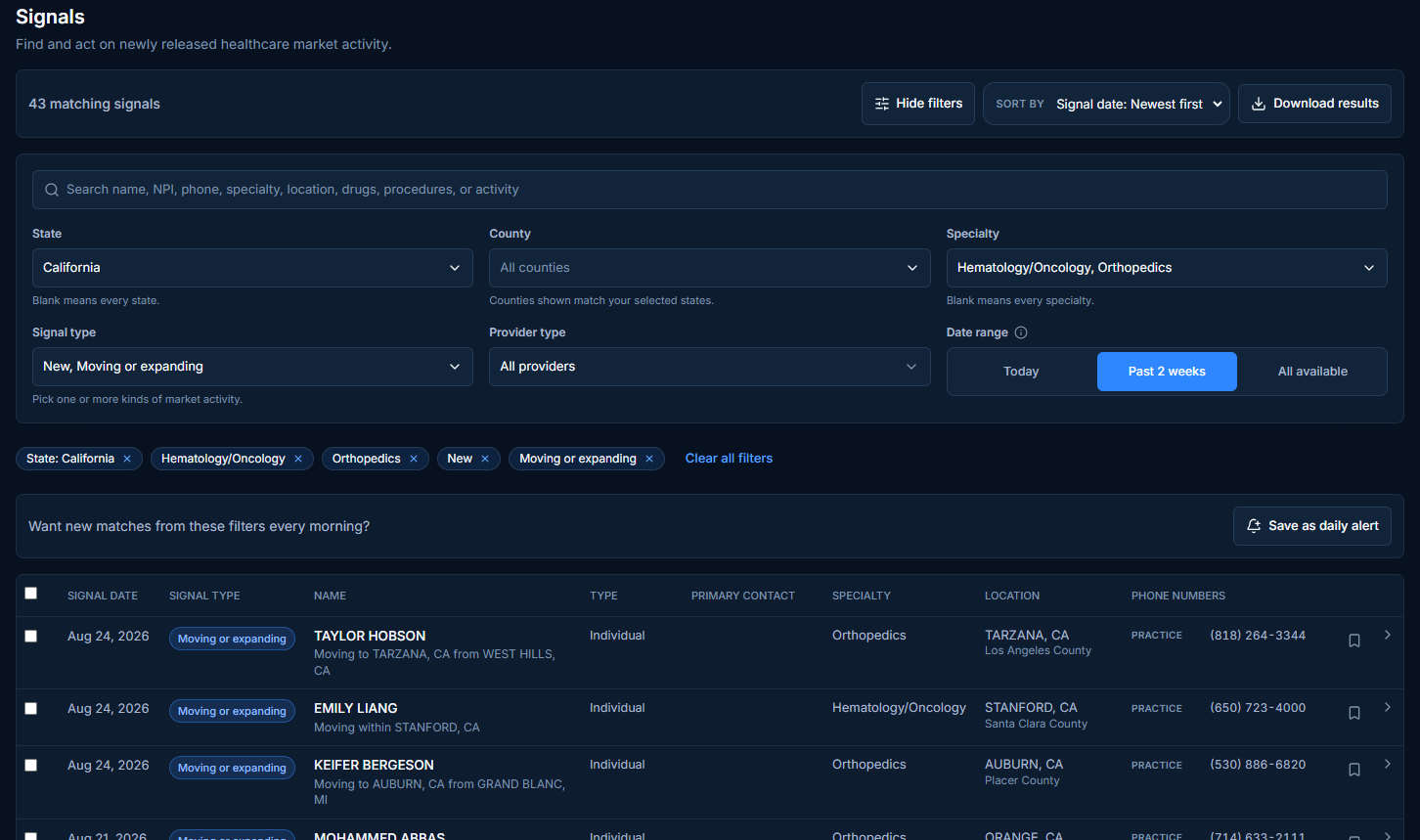Image resolution: width=1420 pixels, height=840 pixels.
Task: Open Emily Liang row details chevron
Action: coord(1387,707)
